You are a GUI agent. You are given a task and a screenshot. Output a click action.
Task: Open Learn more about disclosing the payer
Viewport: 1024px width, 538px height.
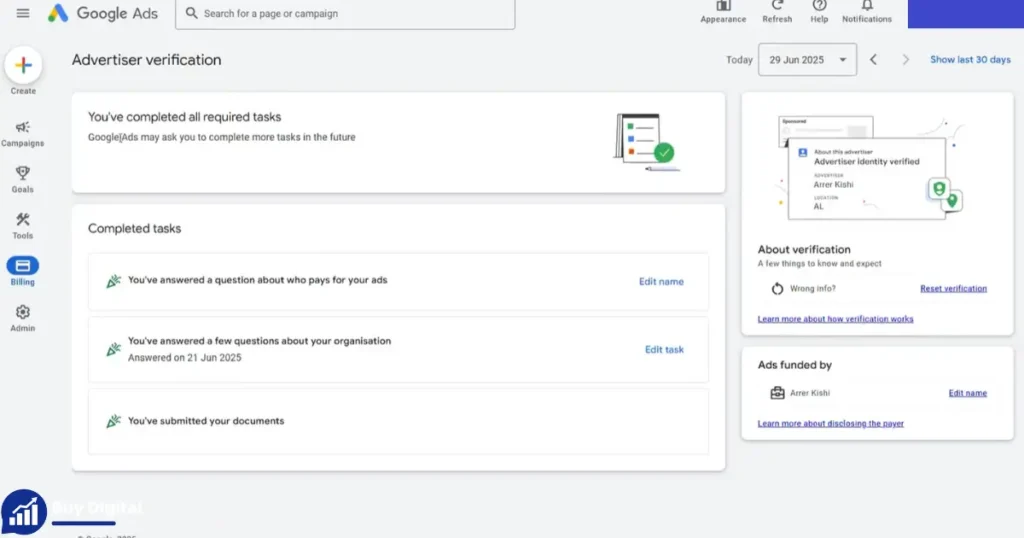coord(831,423)
